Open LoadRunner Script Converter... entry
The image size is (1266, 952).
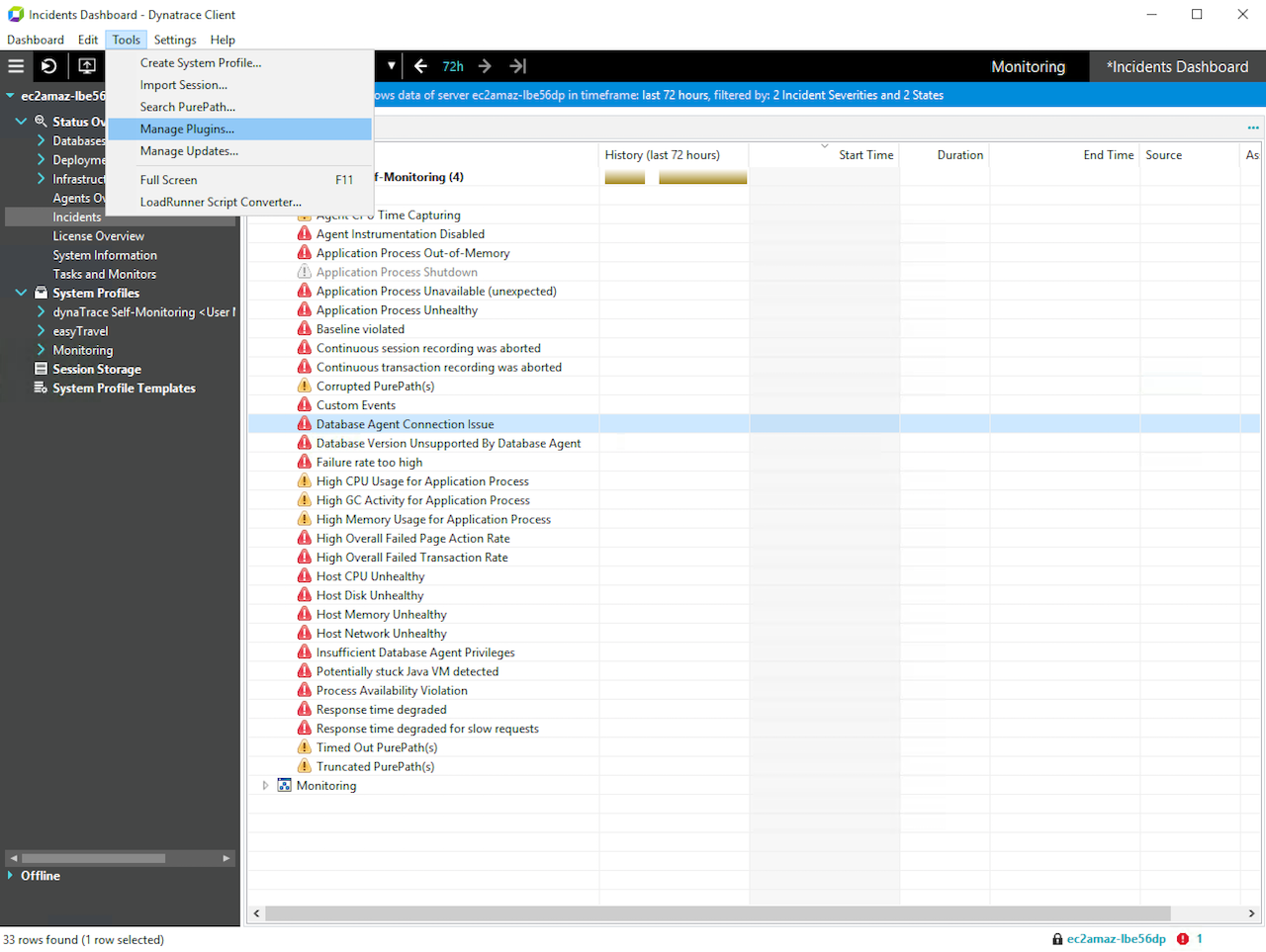coord(239,202)
